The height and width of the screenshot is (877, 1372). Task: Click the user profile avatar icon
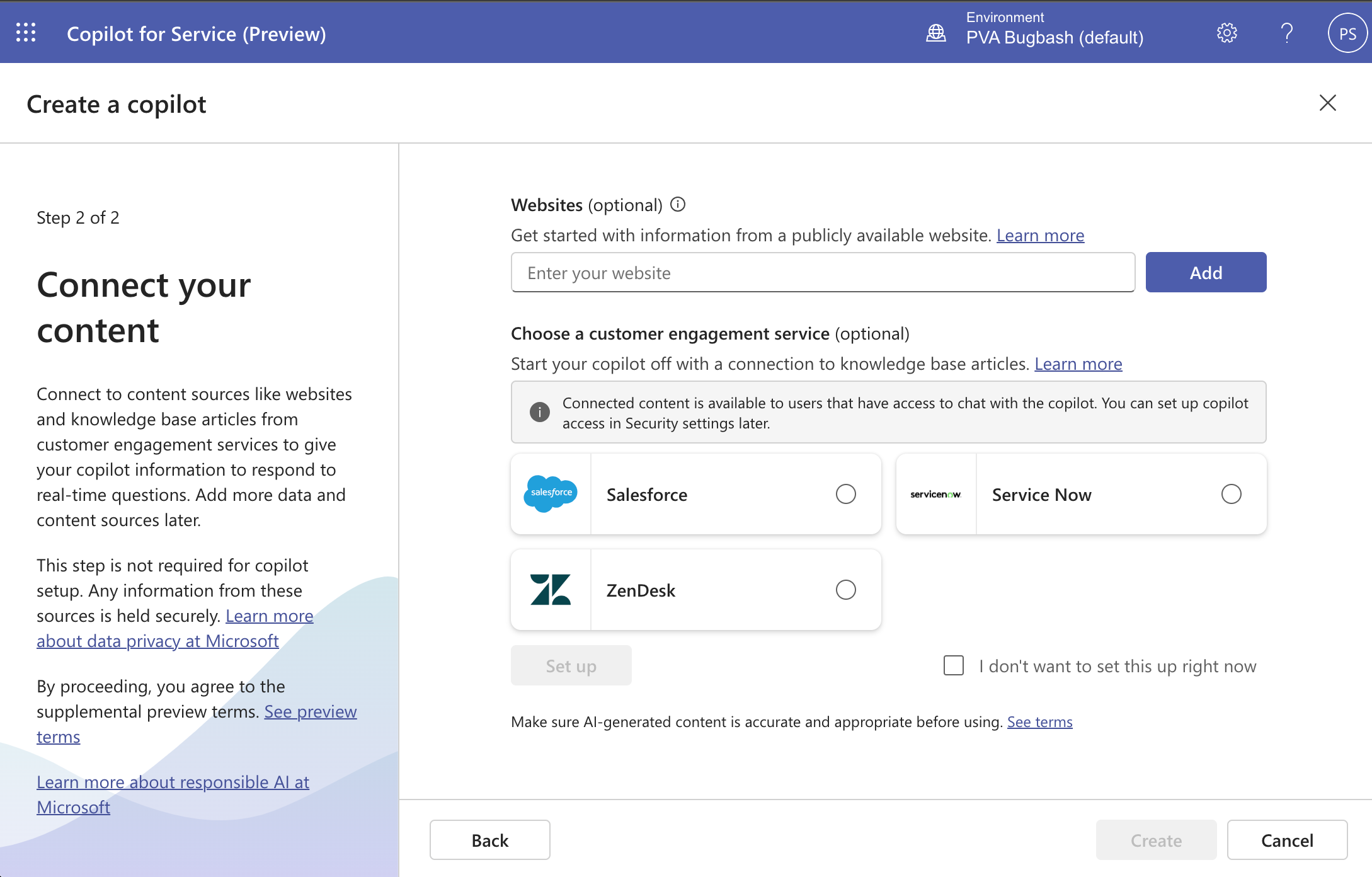point(1346,32)
